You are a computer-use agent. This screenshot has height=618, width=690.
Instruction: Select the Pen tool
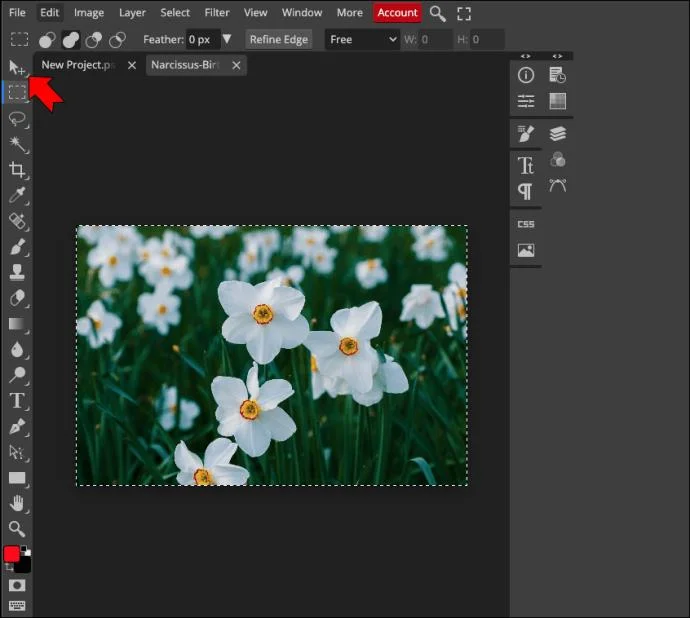point(17,427)
